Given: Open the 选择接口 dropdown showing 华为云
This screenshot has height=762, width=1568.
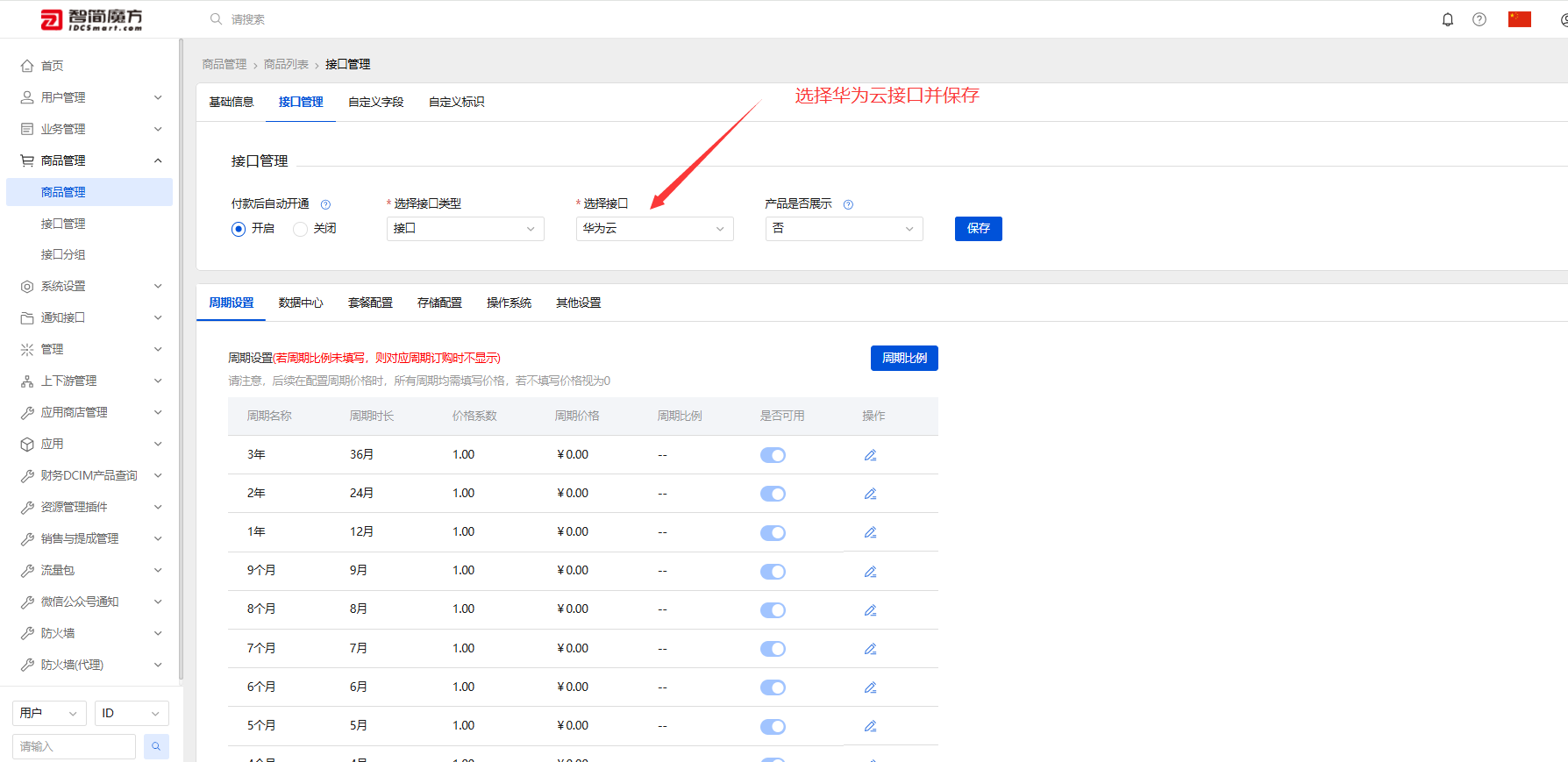Looking at the screenshot, I should click(654, 229).
